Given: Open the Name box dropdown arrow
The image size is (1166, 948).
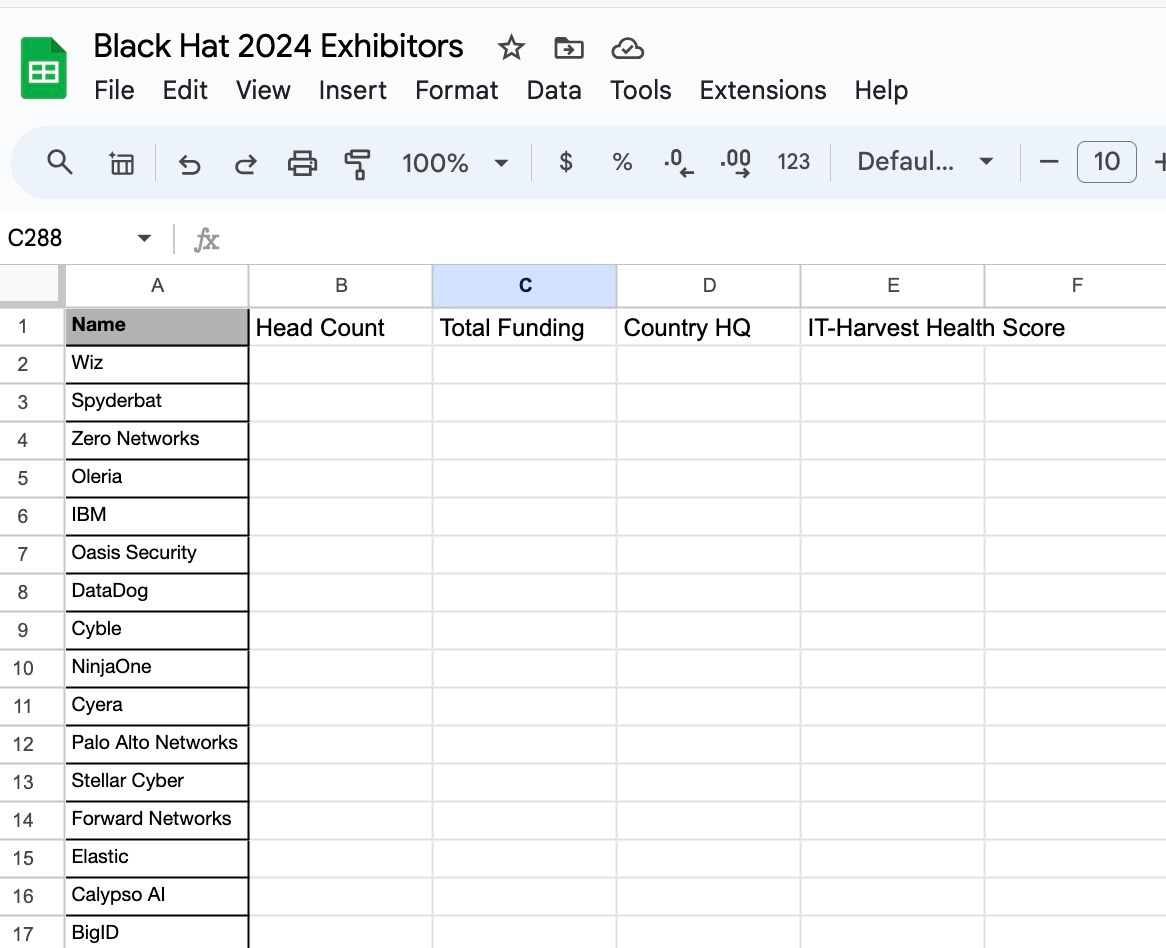Looking at the screenshot, I should pos(144,238).
